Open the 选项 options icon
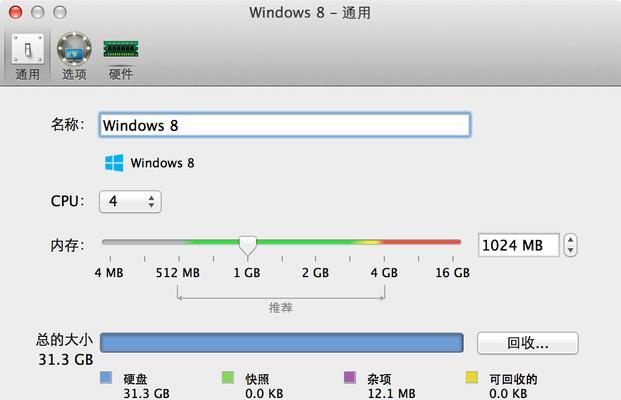This screenshot has height=400, width=621. (74, 49)
